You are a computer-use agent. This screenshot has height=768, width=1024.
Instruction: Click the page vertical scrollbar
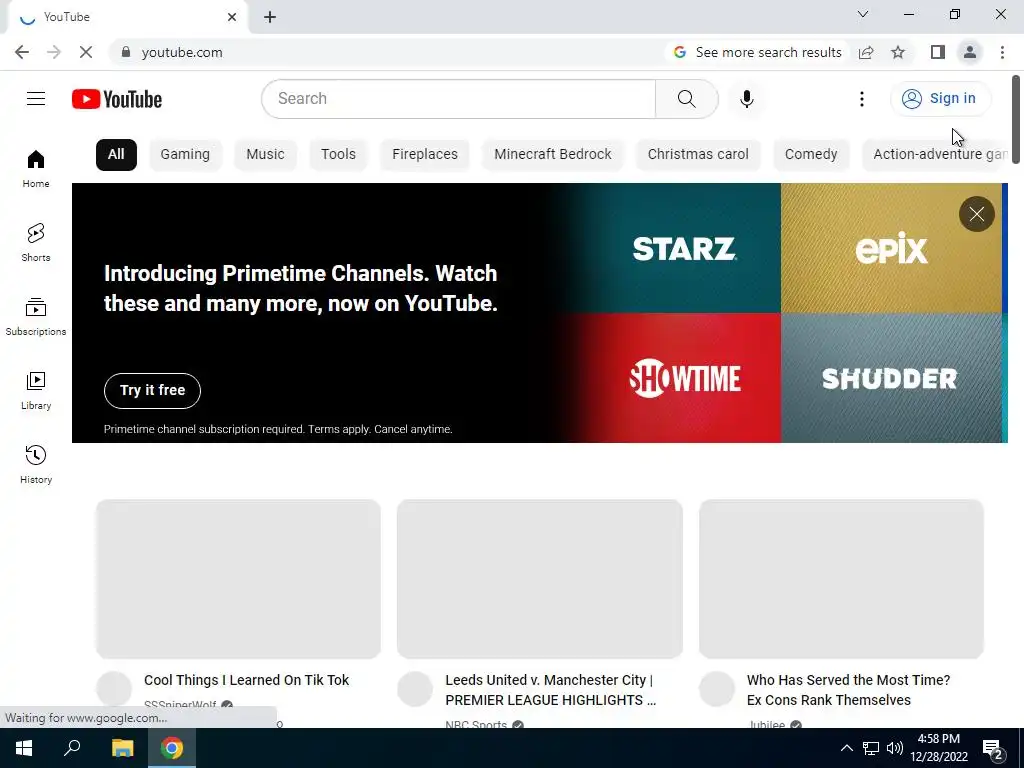coord(1016,119)
